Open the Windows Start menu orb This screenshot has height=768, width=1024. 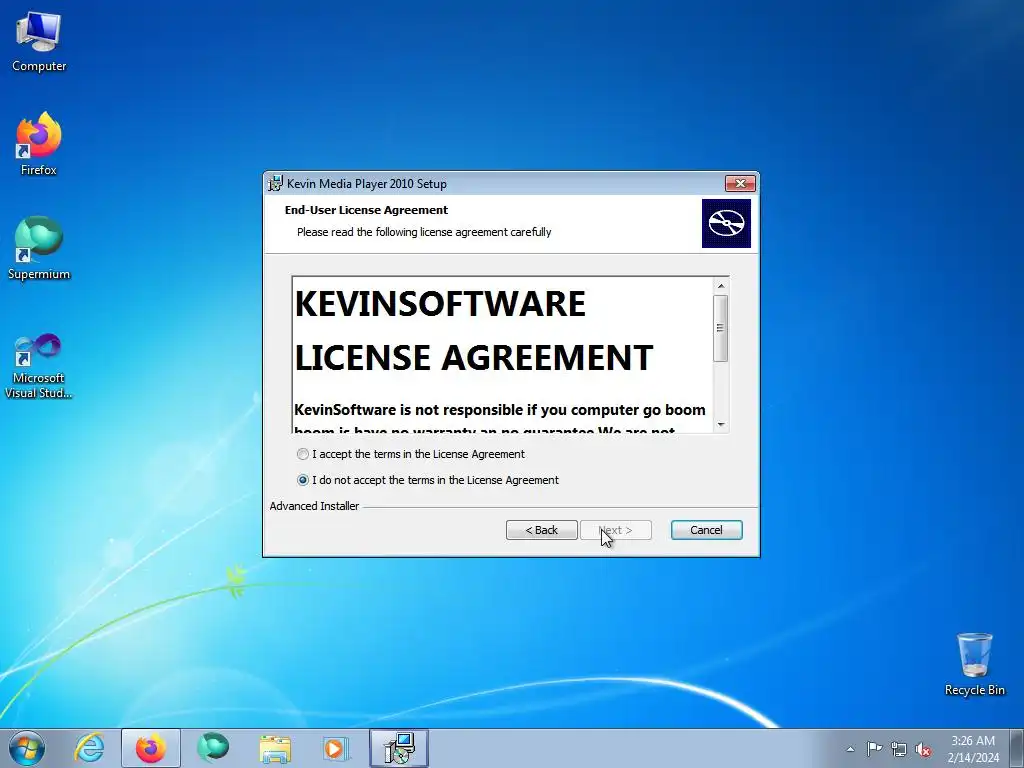tap(27, 748)
